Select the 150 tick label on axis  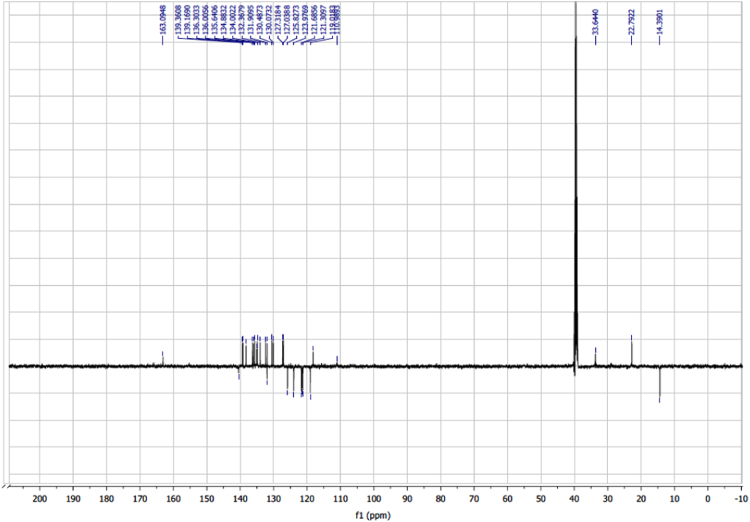tap(207, 498)
